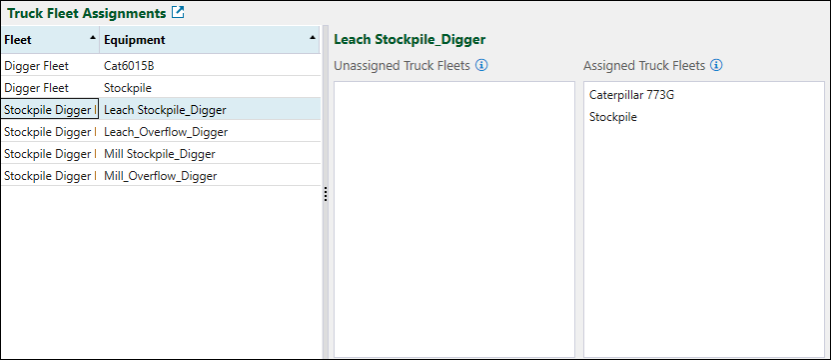Image resolution: width=831 pixels, height=360 pixels.
Task: Select Mill_Overflow_Digger row
Action: pyautogui.click(x=160, y=175)
